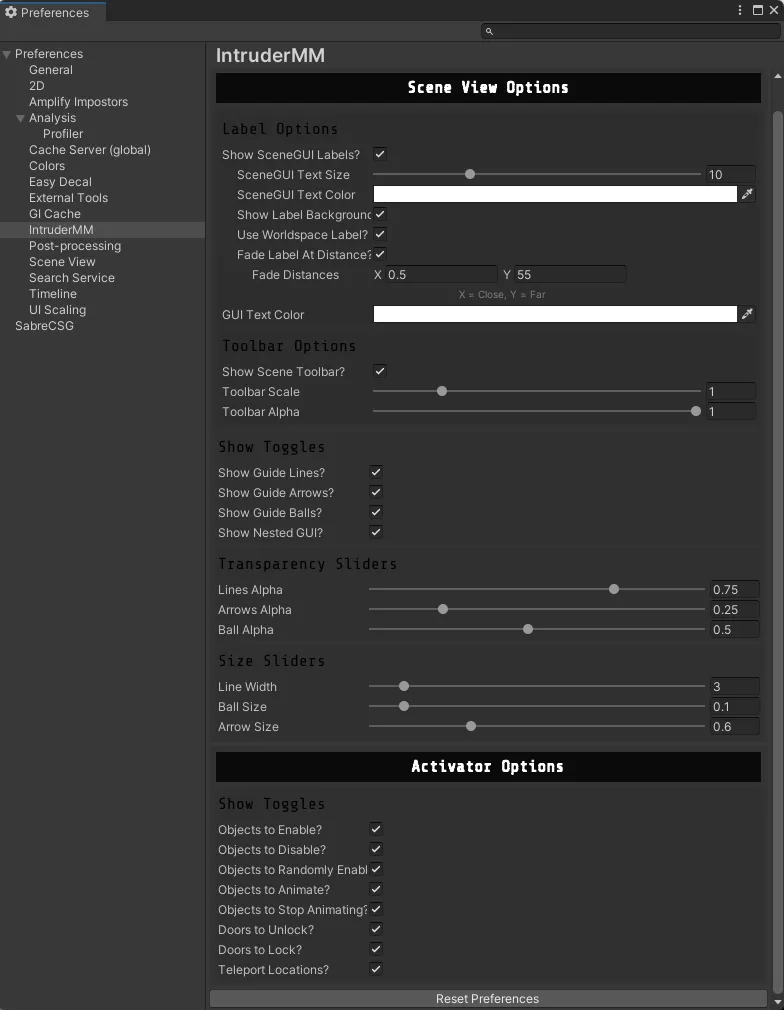Toggle Show SceneGUI Labels checkbox
This screenshot has width=784, height=1010.
click(380, 154)
